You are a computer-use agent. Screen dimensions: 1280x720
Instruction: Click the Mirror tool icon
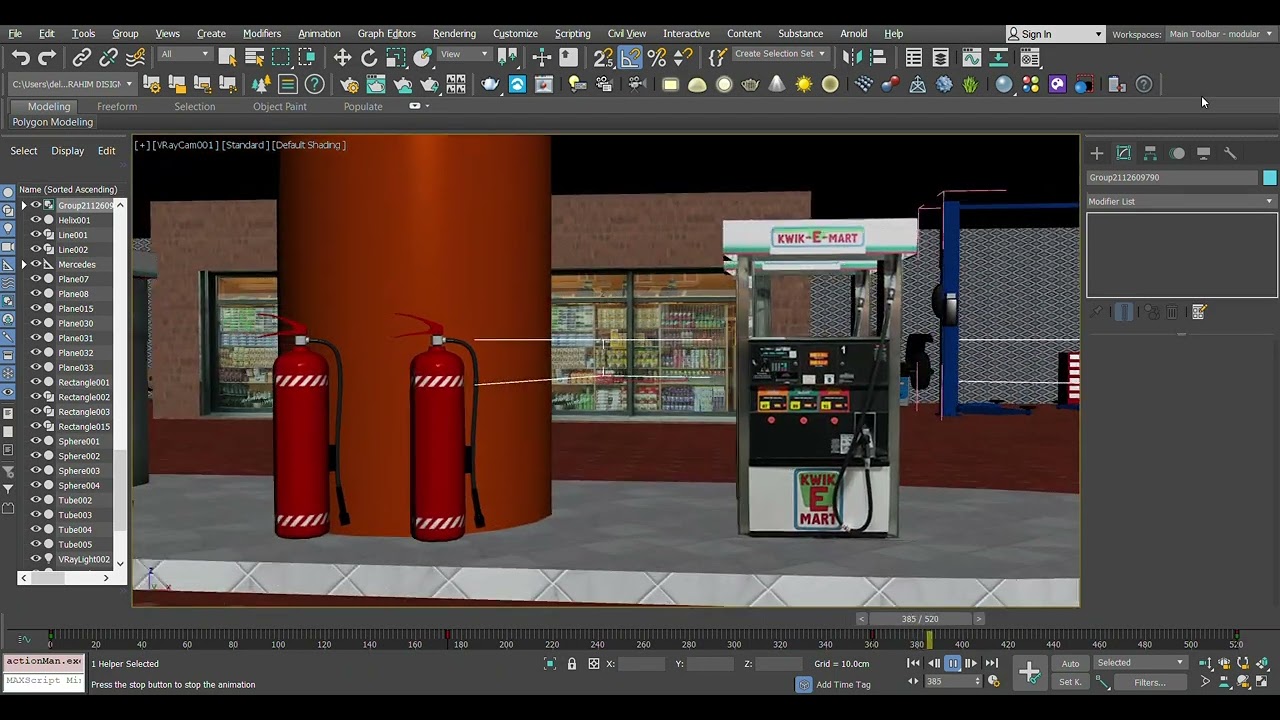coord(851,57)
